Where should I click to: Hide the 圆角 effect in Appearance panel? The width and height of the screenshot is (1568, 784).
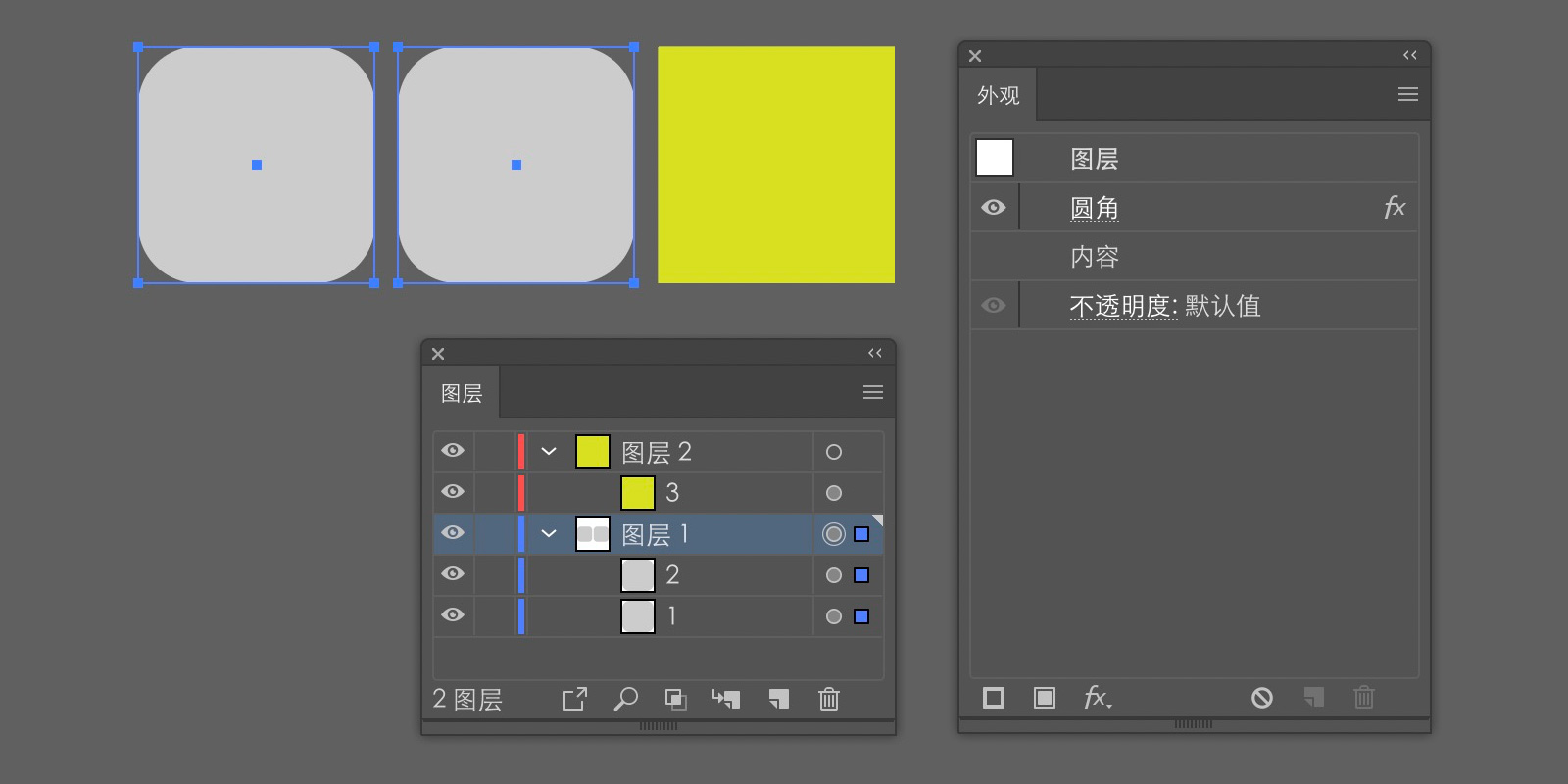click(994, 208)
